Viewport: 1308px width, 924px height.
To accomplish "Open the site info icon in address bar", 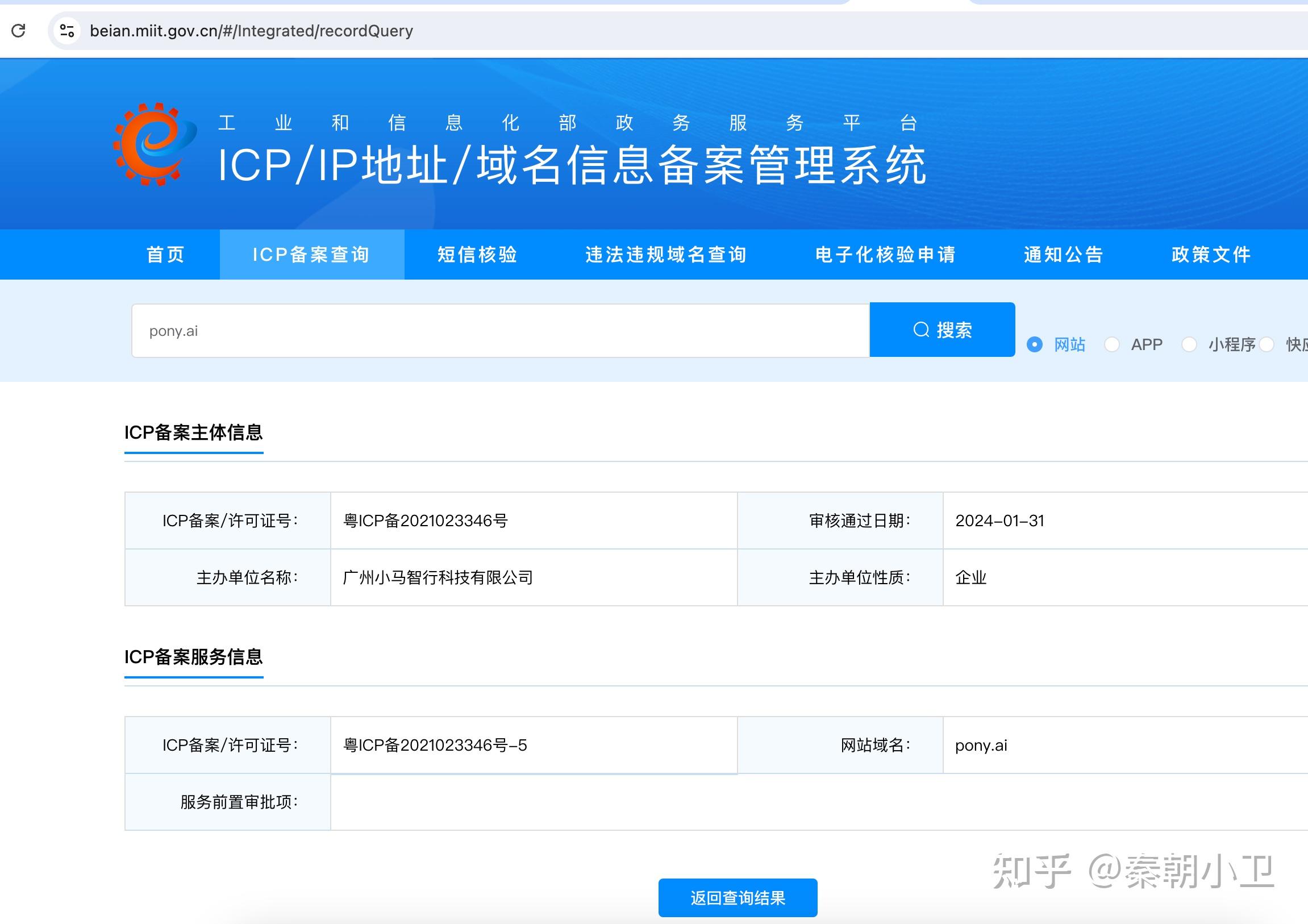I will (67, 31).
